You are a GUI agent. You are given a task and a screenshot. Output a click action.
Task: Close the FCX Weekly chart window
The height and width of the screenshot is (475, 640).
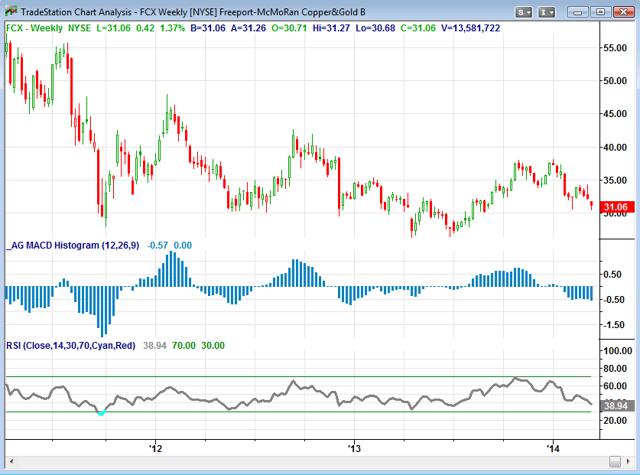click(x=624, y=12)
